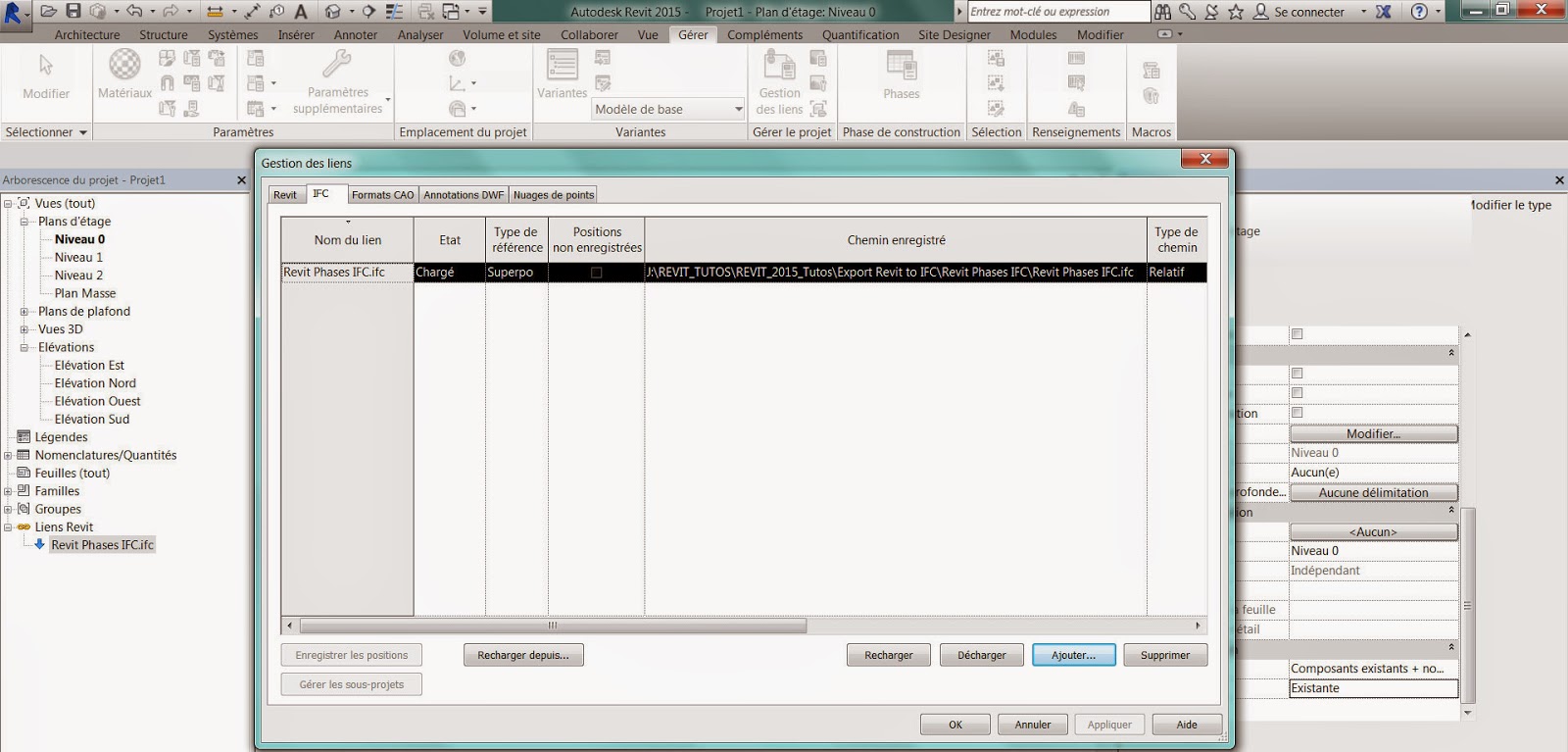The height and width of the screenshot is (752, 1568).
Task: Click the Aucune délimitation button in properties
Action: pos(1374,493)
